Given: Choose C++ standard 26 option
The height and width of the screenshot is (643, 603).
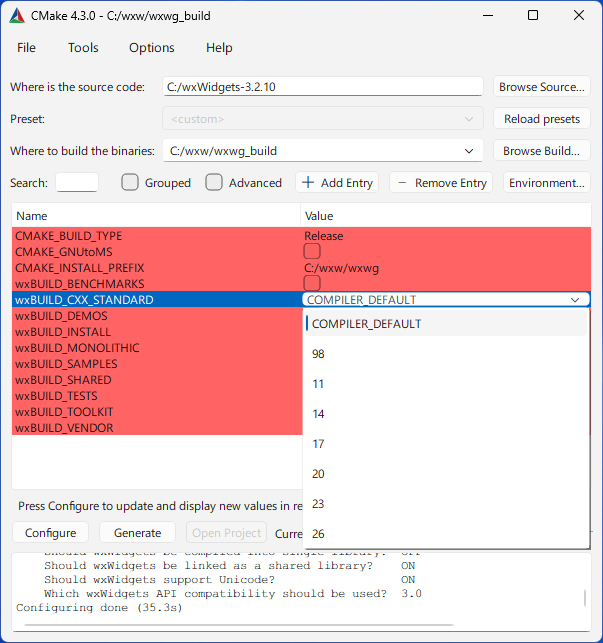Looking at the screenshot, I should coord(446,534).
